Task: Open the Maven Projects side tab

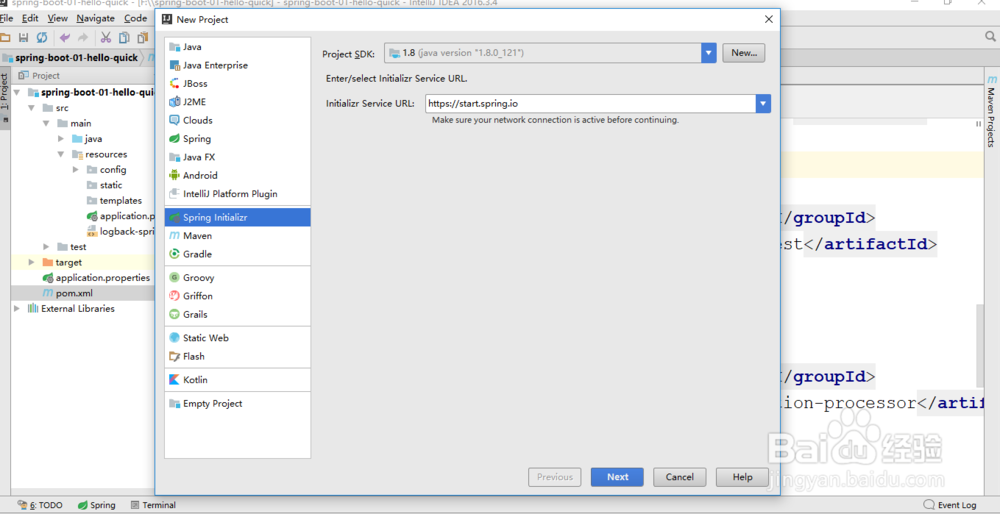Action: pos(991,111)
